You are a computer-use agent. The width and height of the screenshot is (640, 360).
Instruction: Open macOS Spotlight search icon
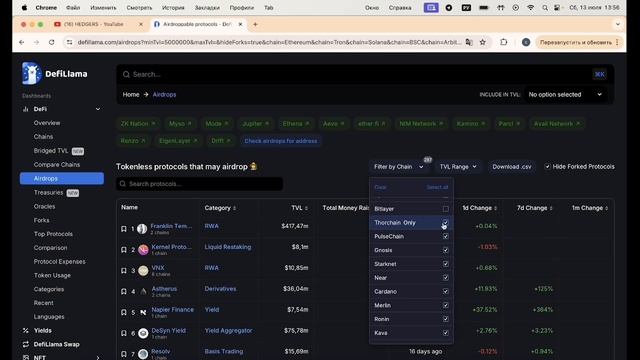tap(545, 8)
